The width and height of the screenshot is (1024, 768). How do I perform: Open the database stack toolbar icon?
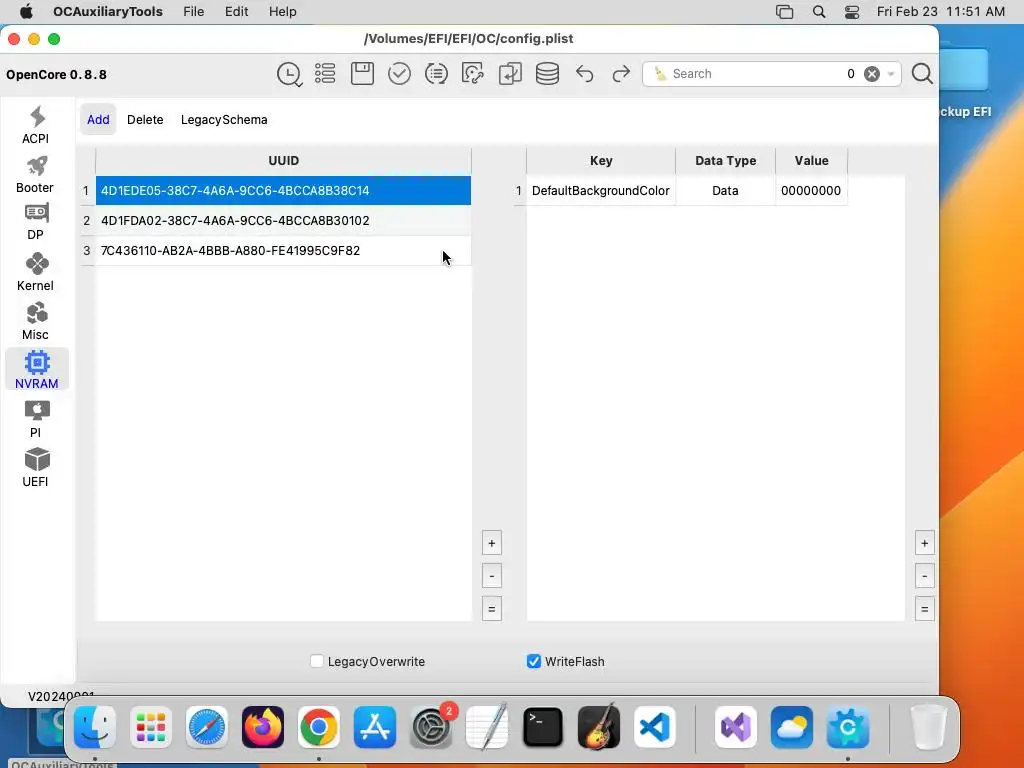coord(547,74)
